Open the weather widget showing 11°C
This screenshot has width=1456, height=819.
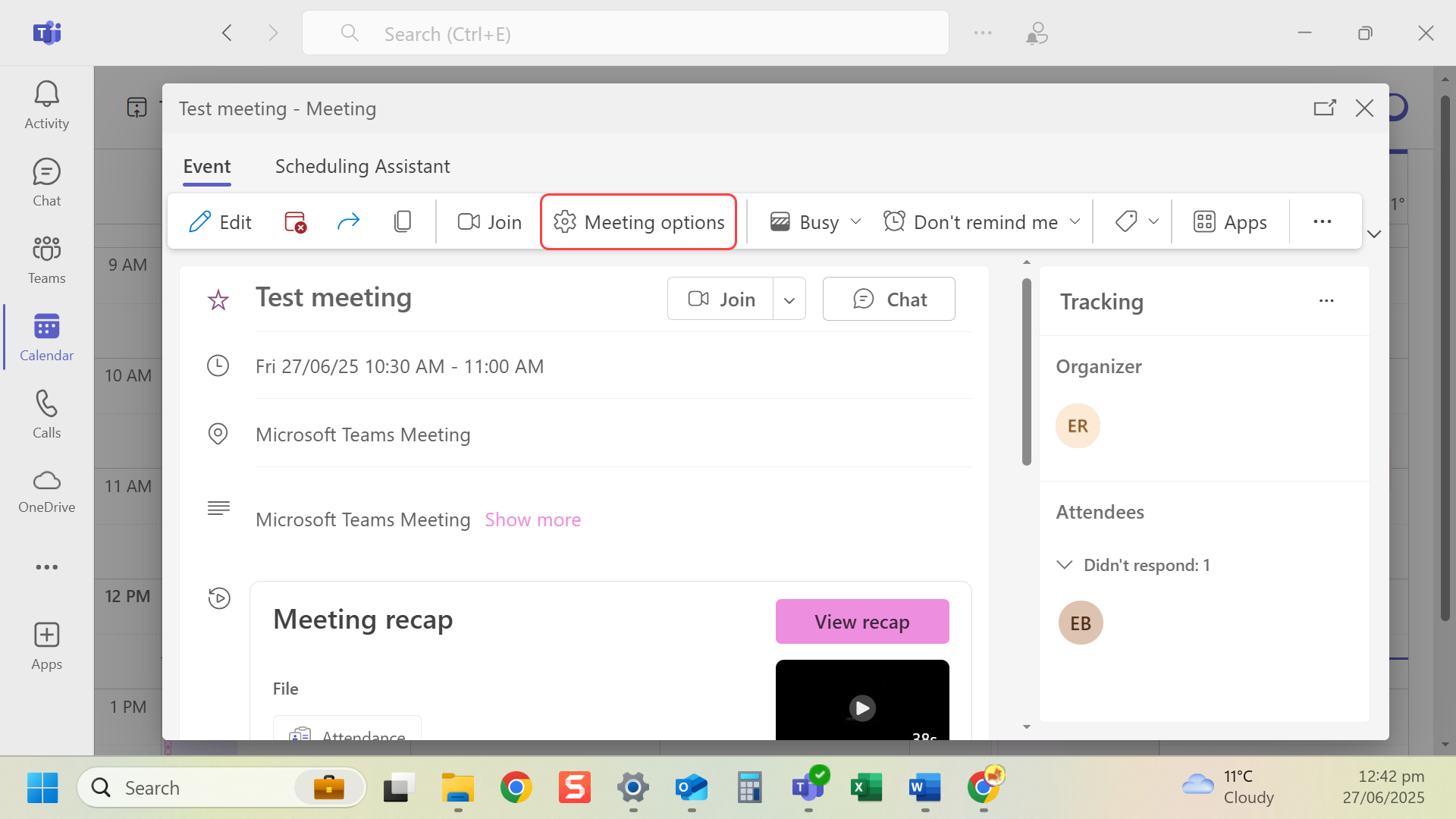pyautogui.click(x=1228, y=787)
